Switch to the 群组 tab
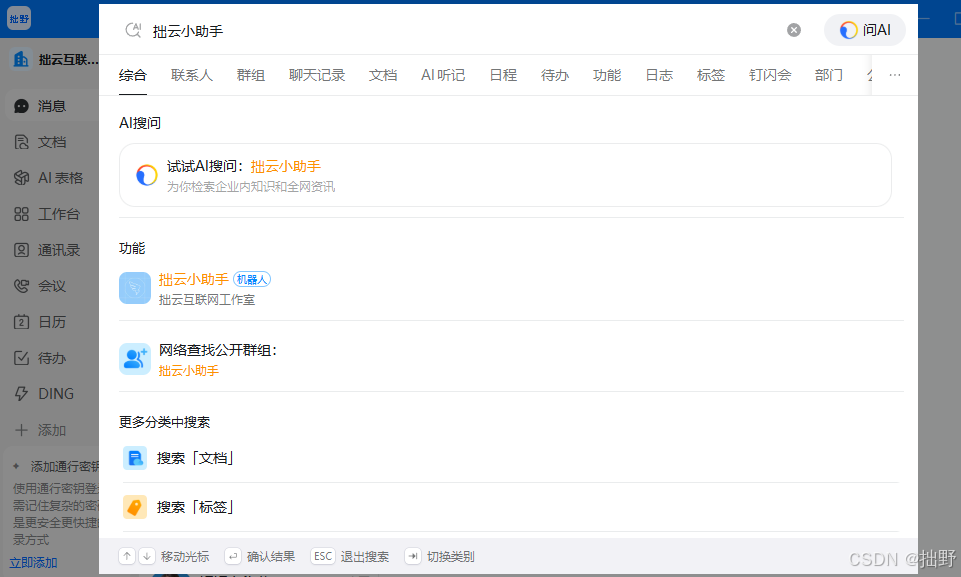This screenshot has width=961, height=577. coord(251,75)
